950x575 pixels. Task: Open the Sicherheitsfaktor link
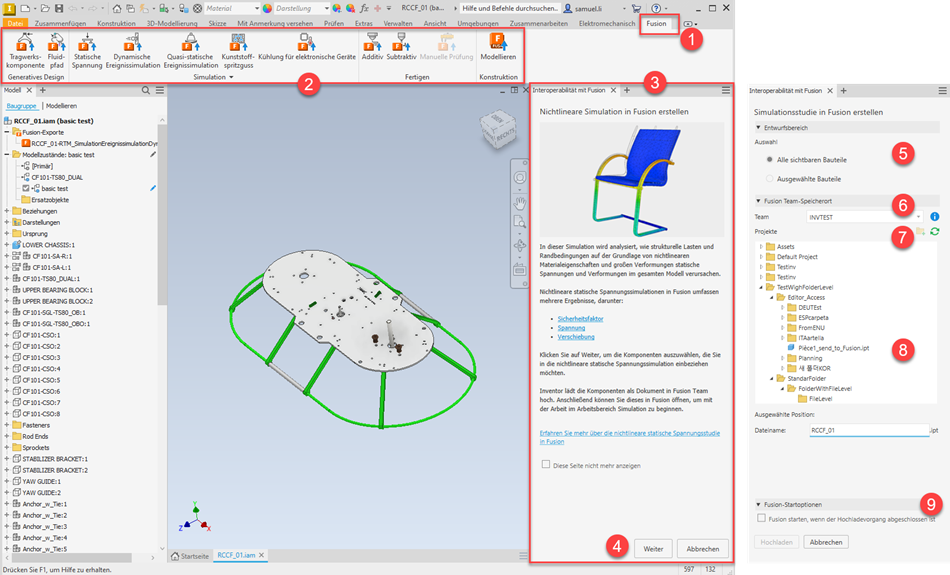[x=580, y=318]
